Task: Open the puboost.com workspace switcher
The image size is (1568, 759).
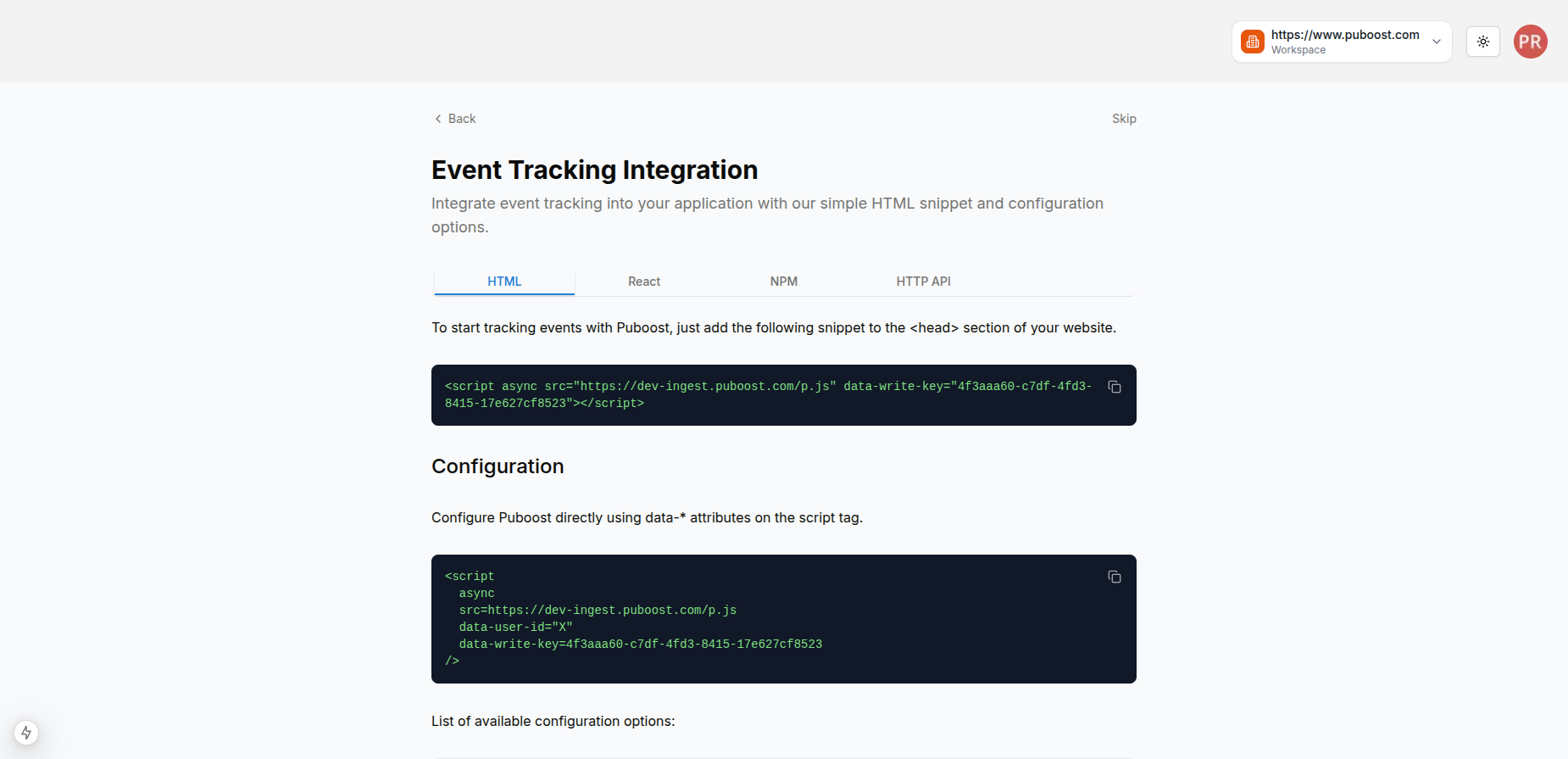Action: (1344, 42)
